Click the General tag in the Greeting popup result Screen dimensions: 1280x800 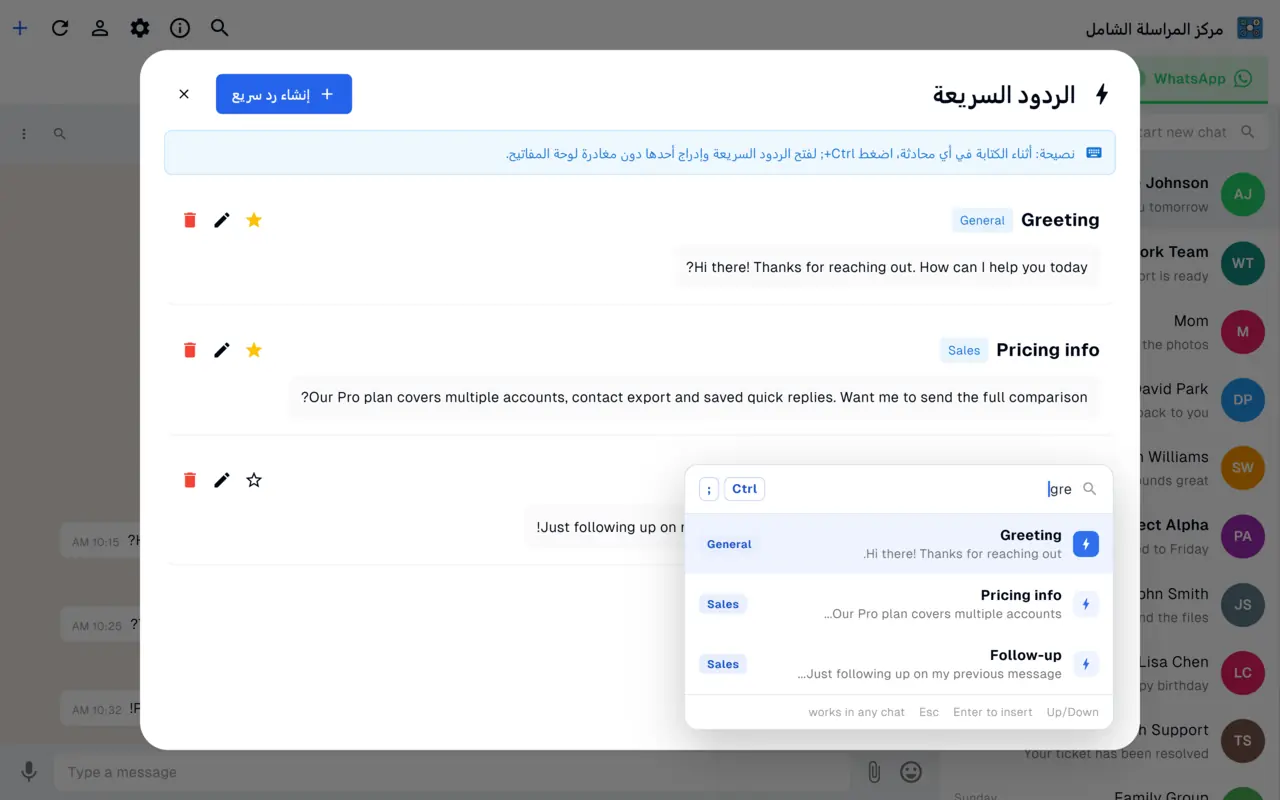(729, 544)
